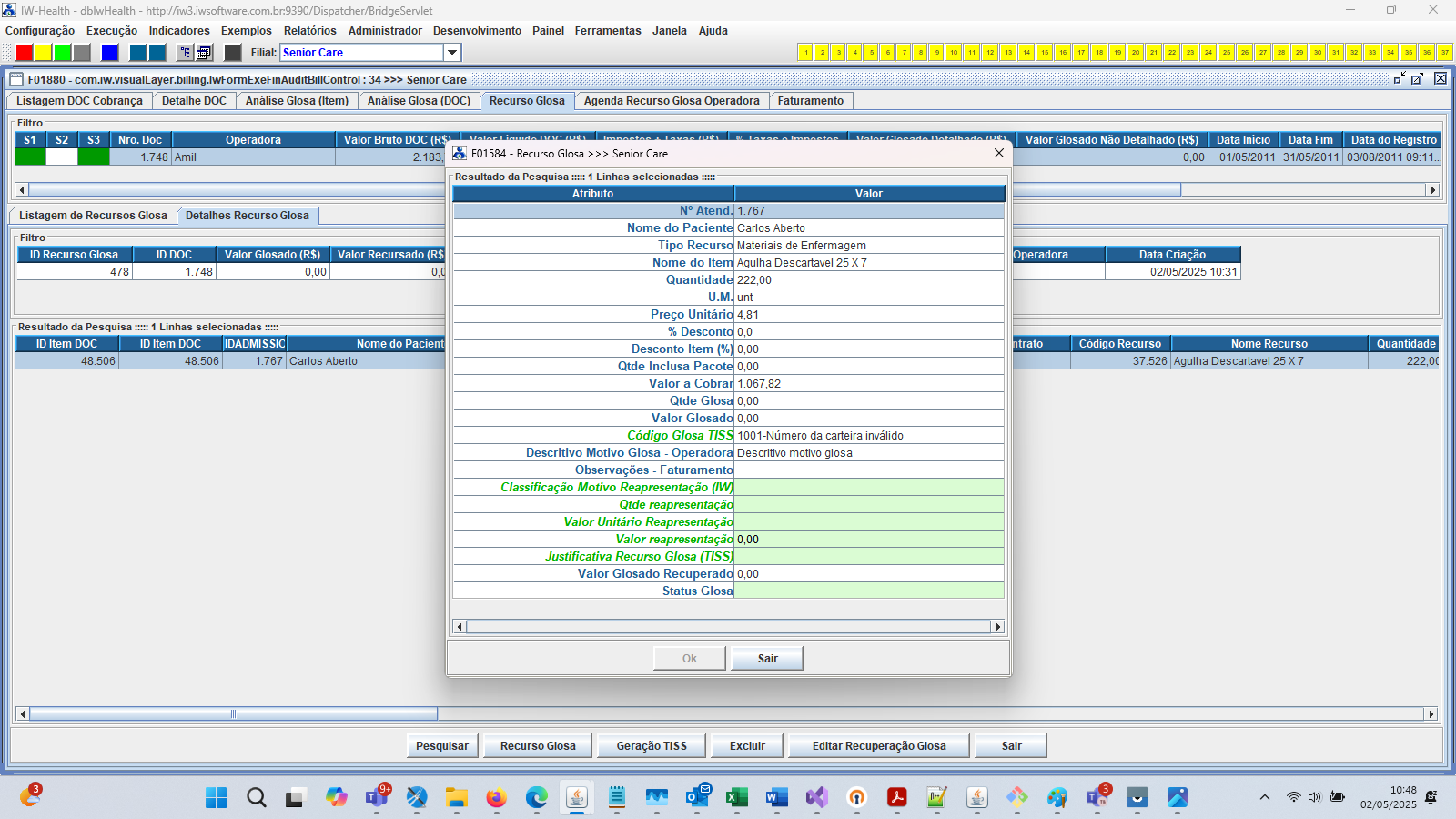This screenshot has width=1456, height=819.
Task: Click the red status toolbar square
Action: tap(24, 52)
